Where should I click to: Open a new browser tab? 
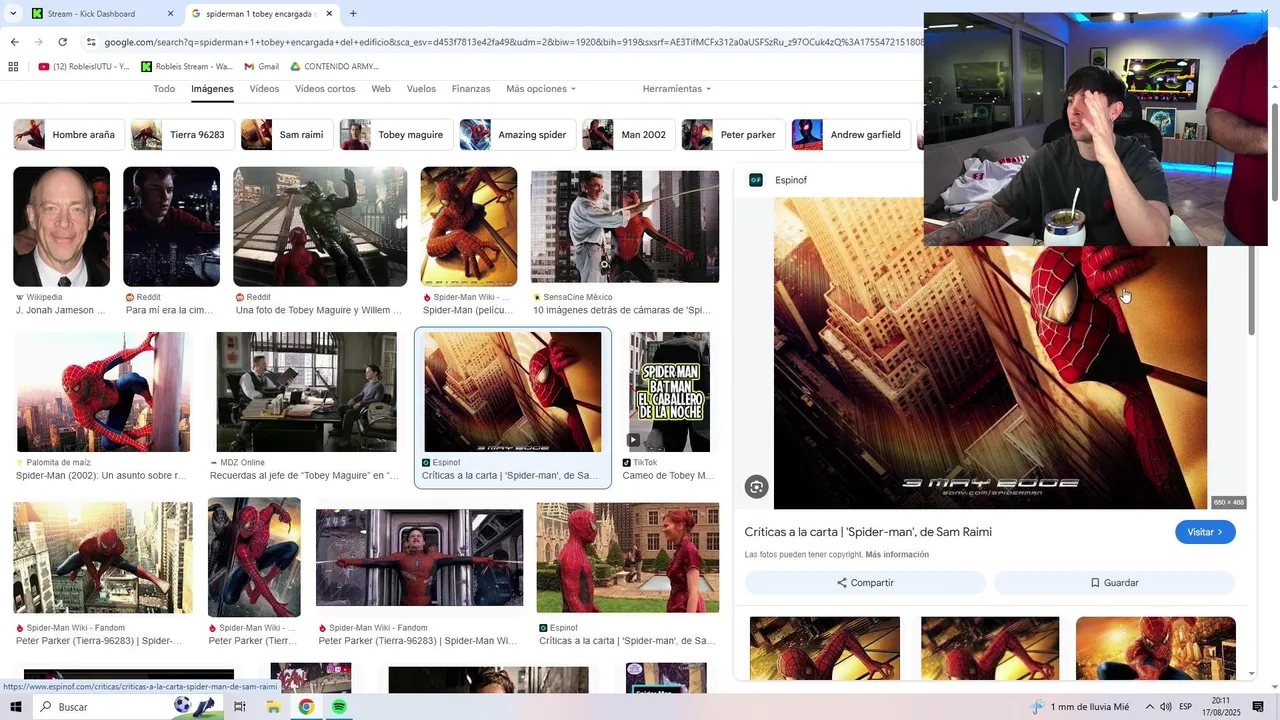click(353, 14)
